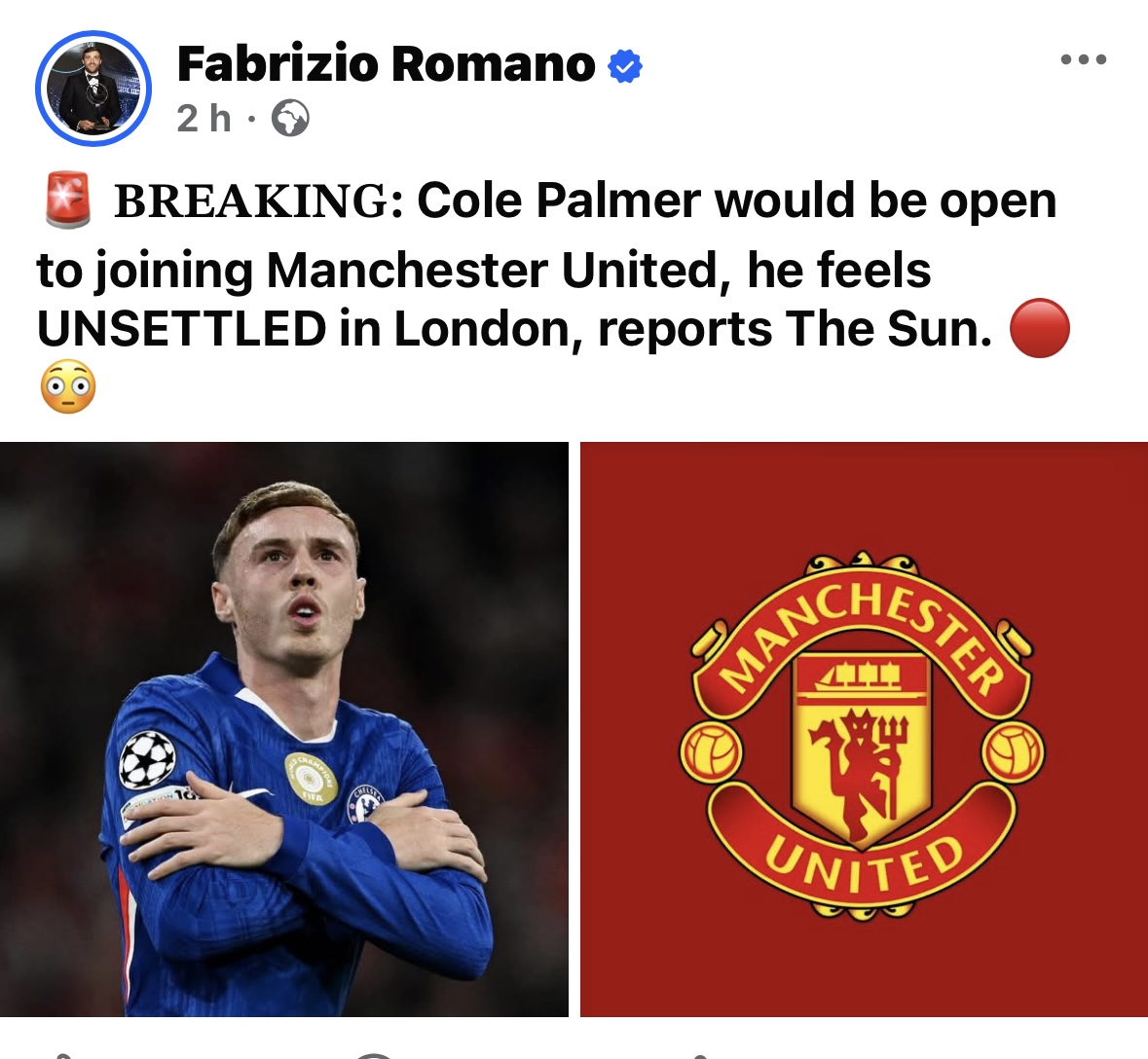
Task: Click the red siren emoji
Action: point(67,200)
